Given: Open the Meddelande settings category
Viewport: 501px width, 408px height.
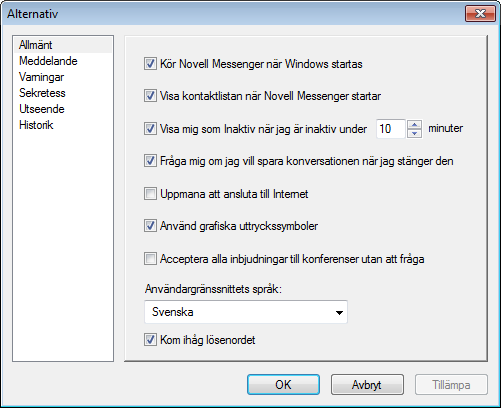Looking at the screenshot, I should [63, 61].
